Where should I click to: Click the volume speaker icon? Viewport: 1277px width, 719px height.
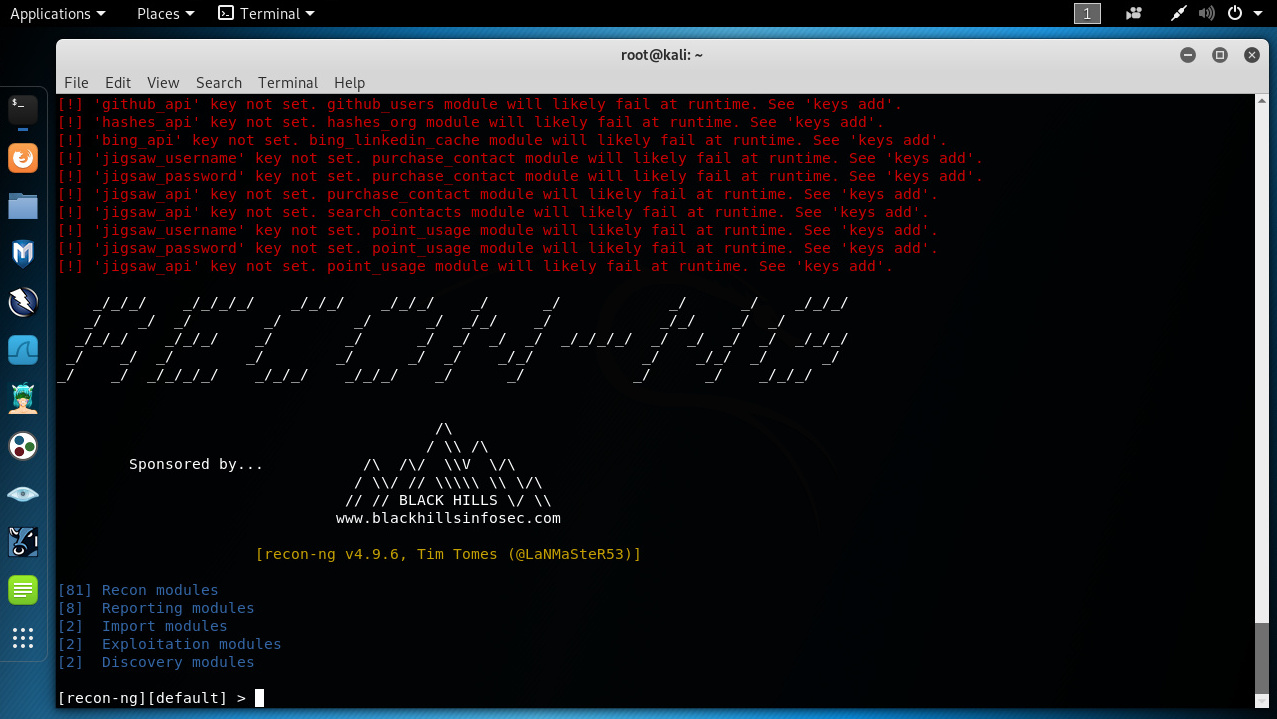click(x=1207, y=14)
